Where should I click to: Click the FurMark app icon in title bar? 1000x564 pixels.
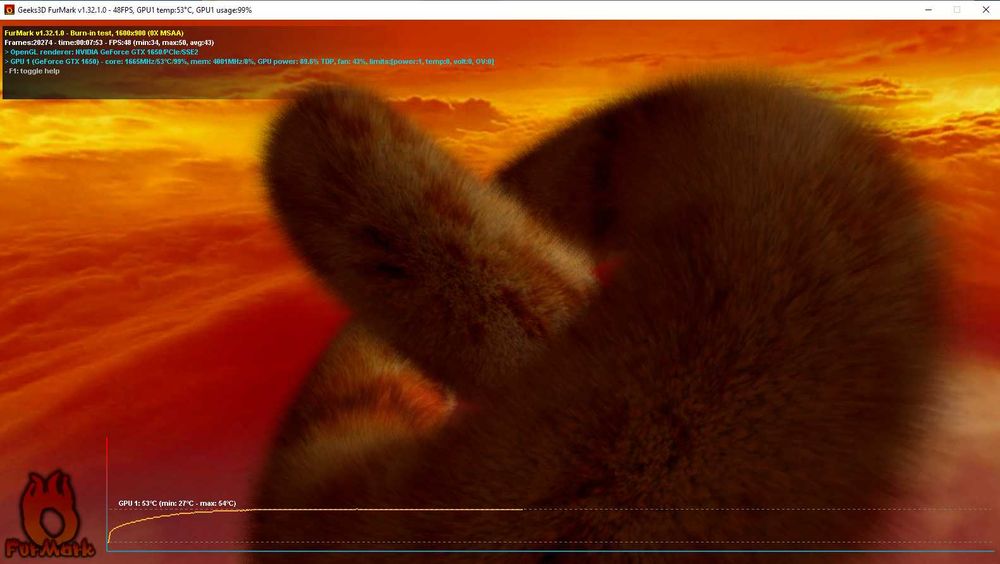click(x=9, y=10)
